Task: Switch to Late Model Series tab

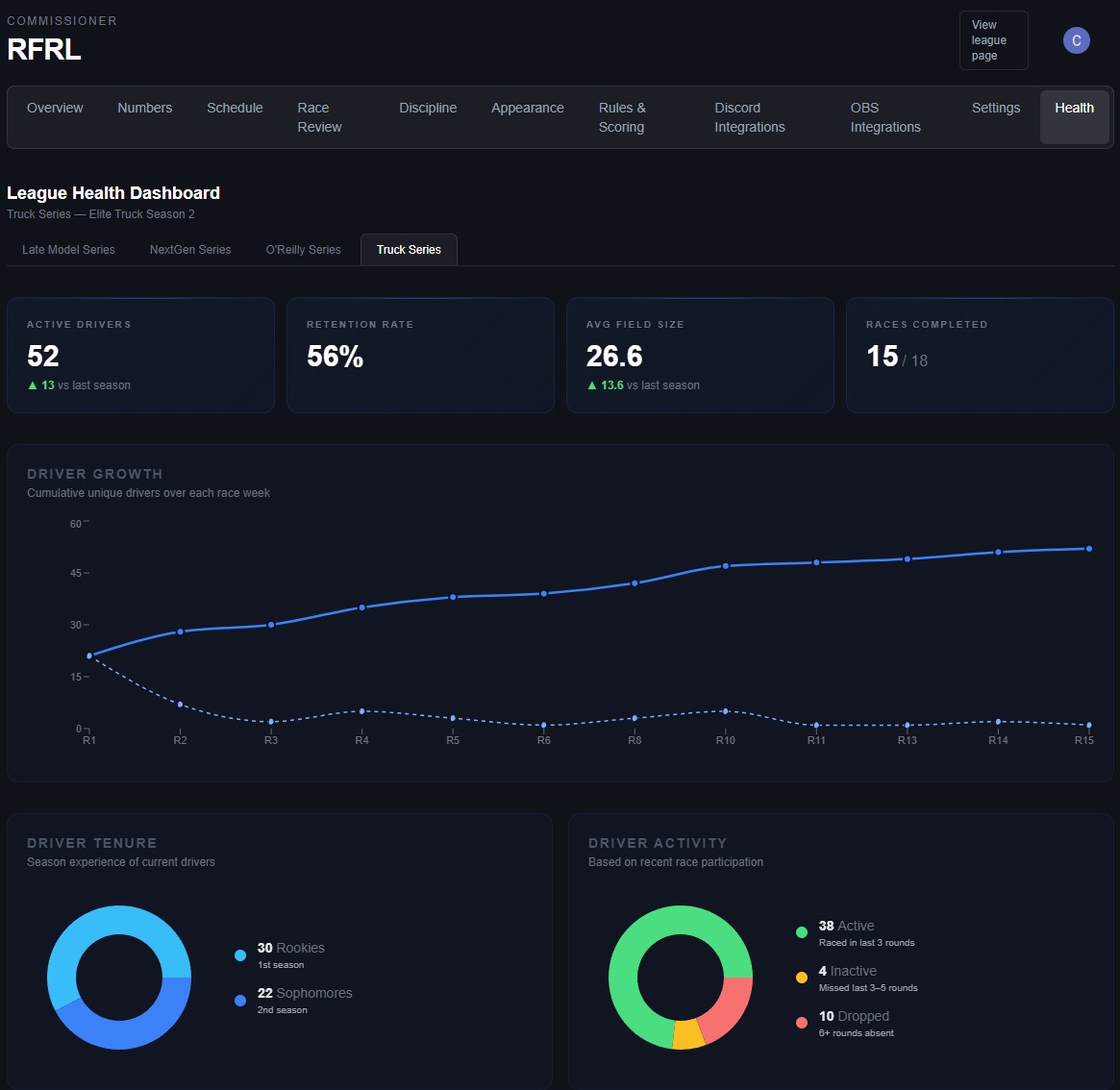Action: (68, 249)
